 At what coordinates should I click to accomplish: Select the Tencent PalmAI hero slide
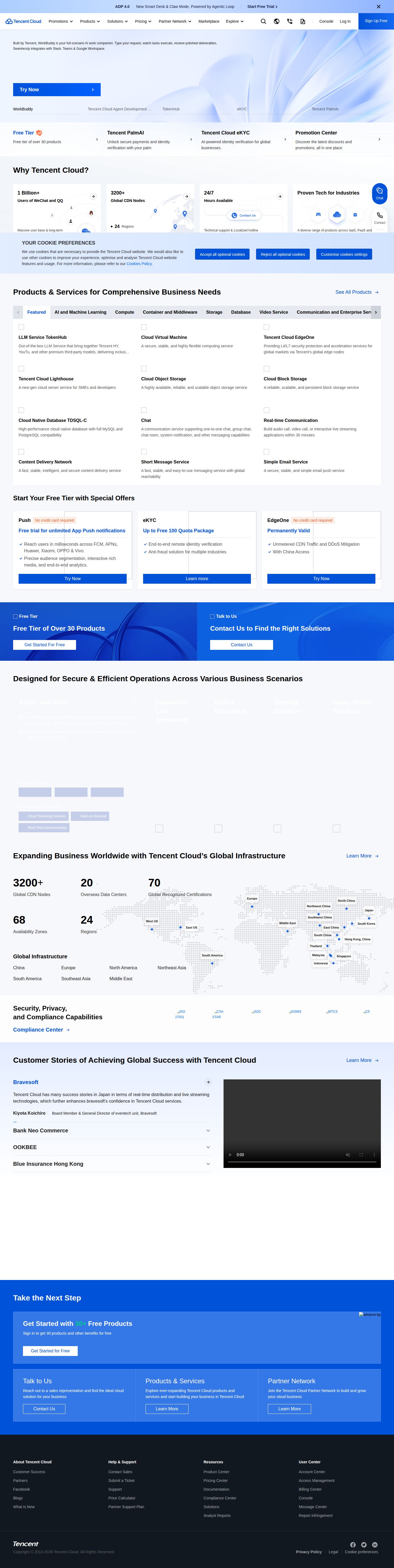tap(325, 109)
